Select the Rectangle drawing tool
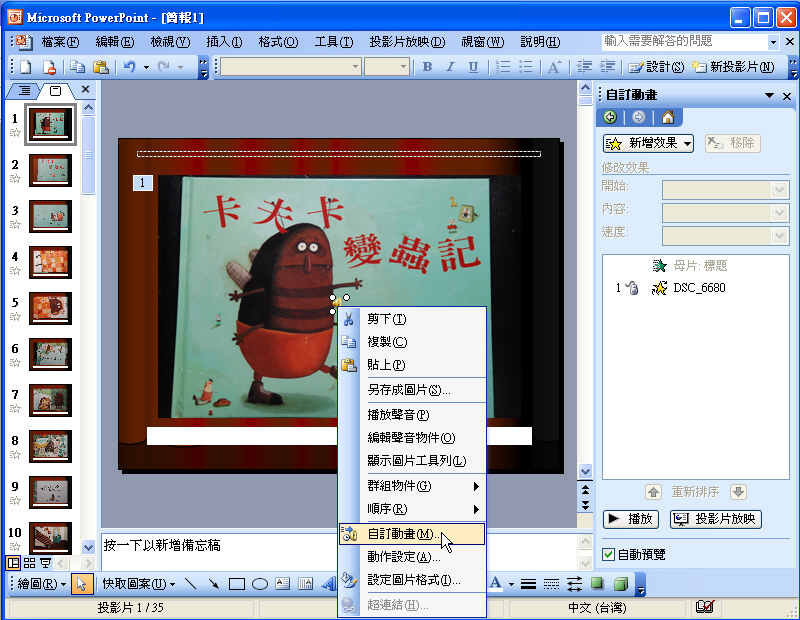The image size is (800, 620). (236, 584)
